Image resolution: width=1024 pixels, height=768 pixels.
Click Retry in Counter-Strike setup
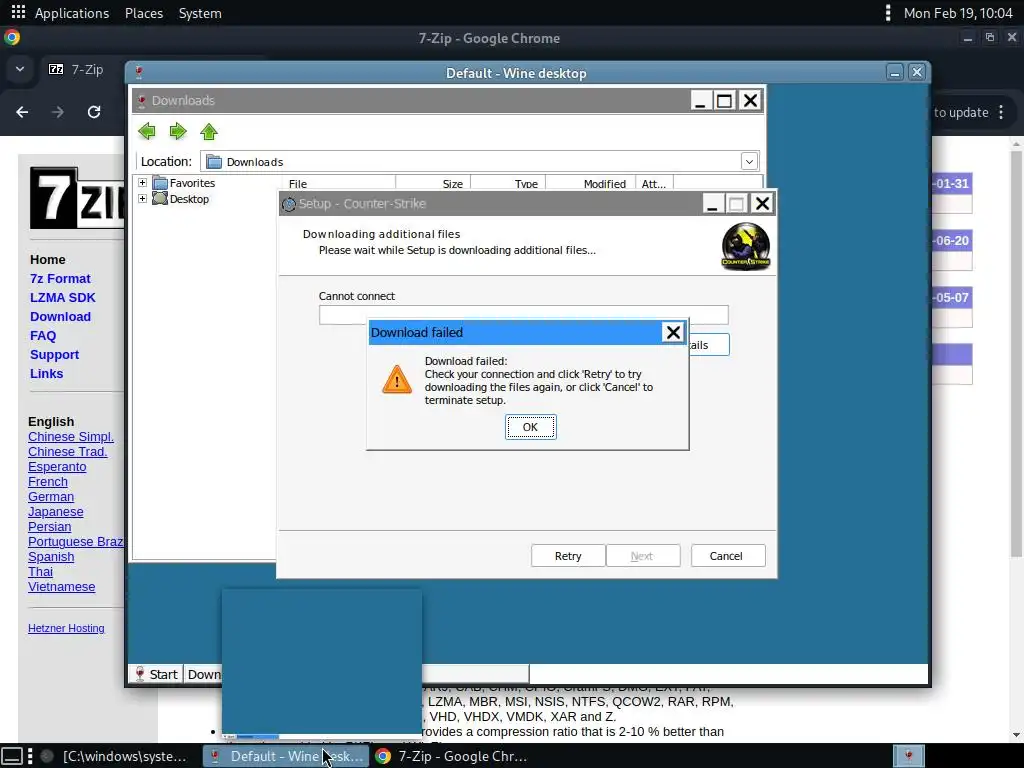(568, 556)
